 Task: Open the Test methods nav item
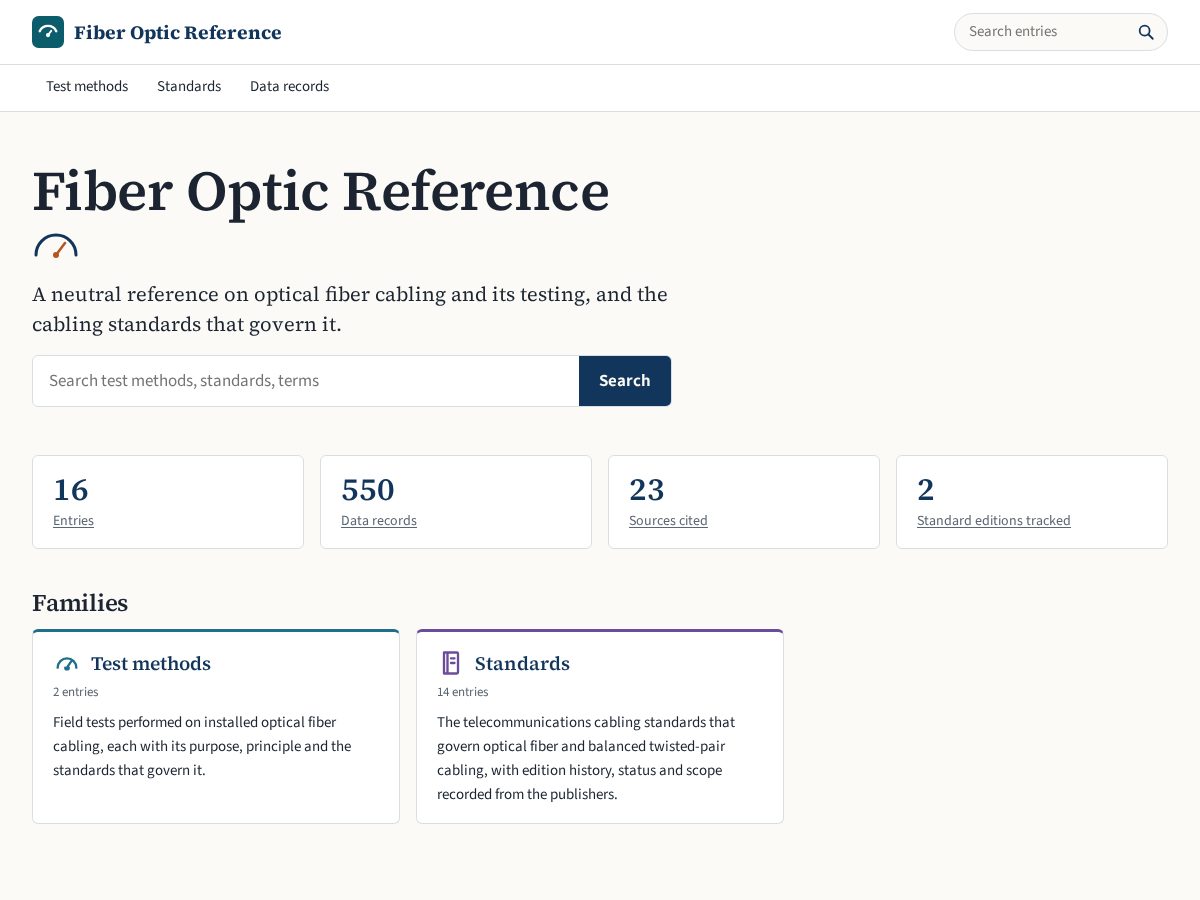[87, 87]
